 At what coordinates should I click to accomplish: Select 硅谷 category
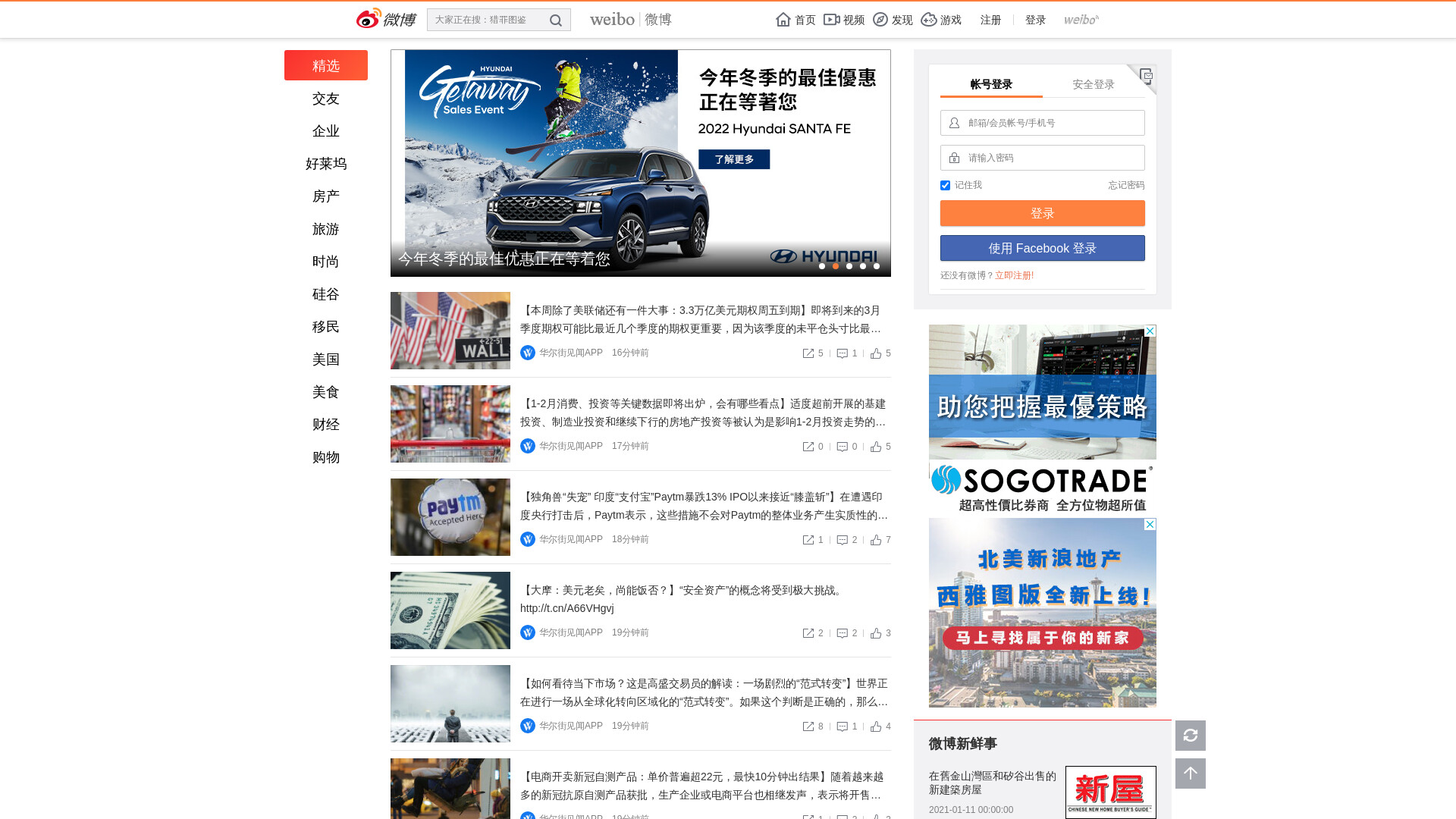point(326,294)
